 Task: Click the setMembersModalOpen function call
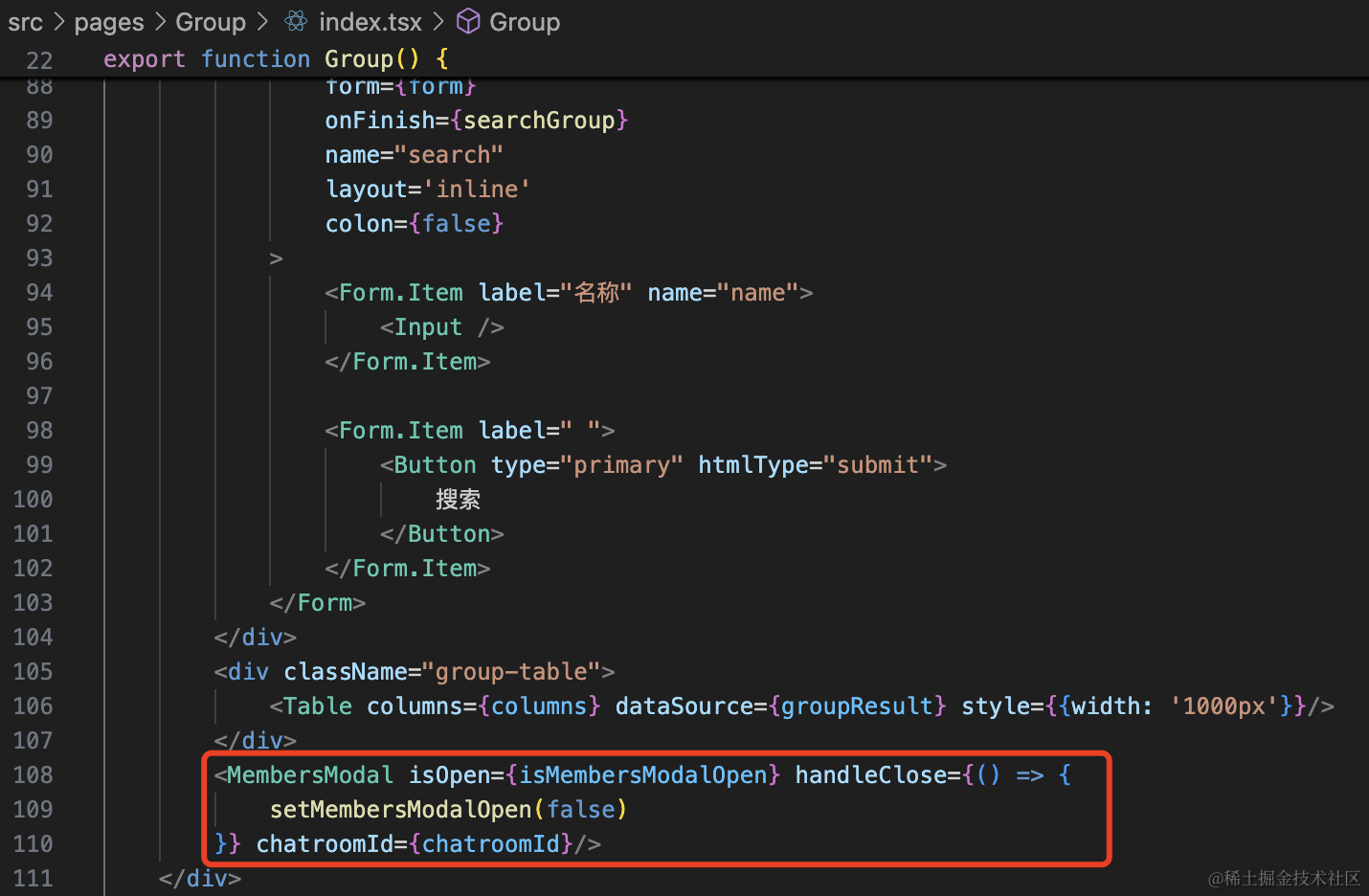click(x=400, y=809)
